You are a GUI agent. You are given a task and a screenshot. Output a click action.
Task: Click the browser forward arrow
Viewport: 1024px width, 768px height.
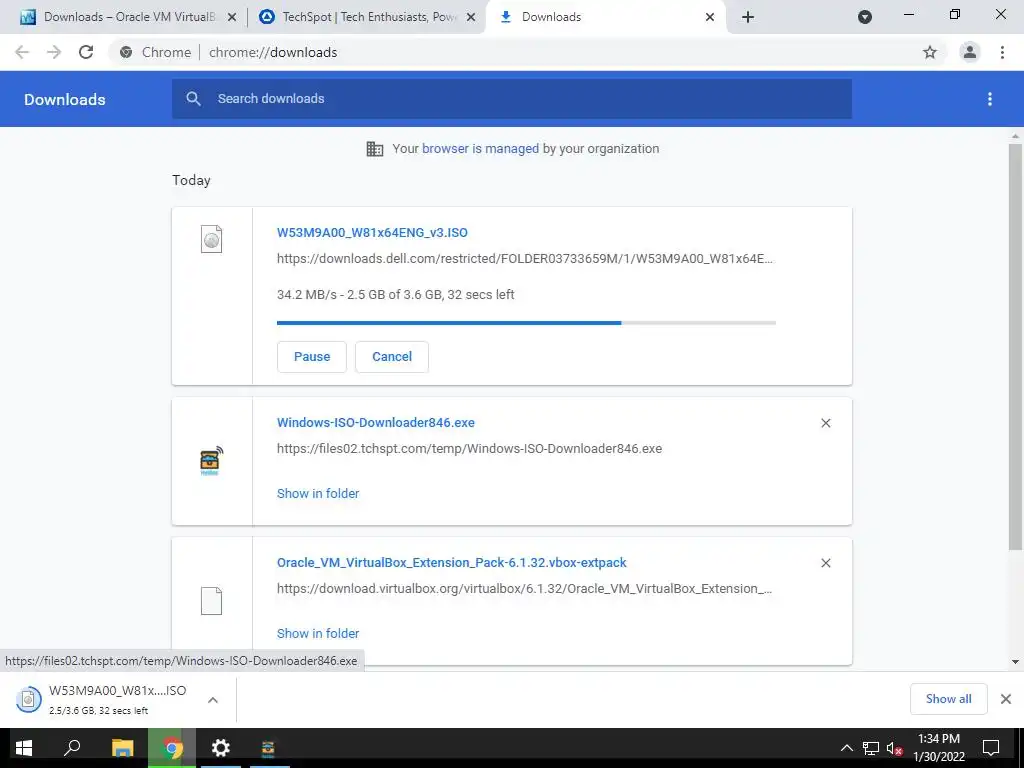point(54,52)
